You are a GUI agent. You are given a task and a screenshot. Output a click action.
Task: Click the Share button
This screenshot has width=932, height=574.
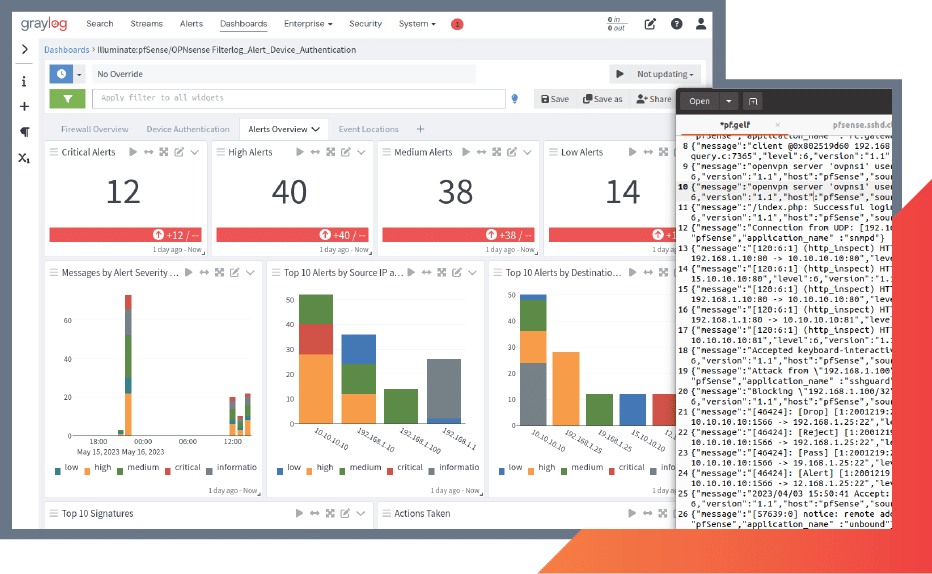tap(654, 99)
